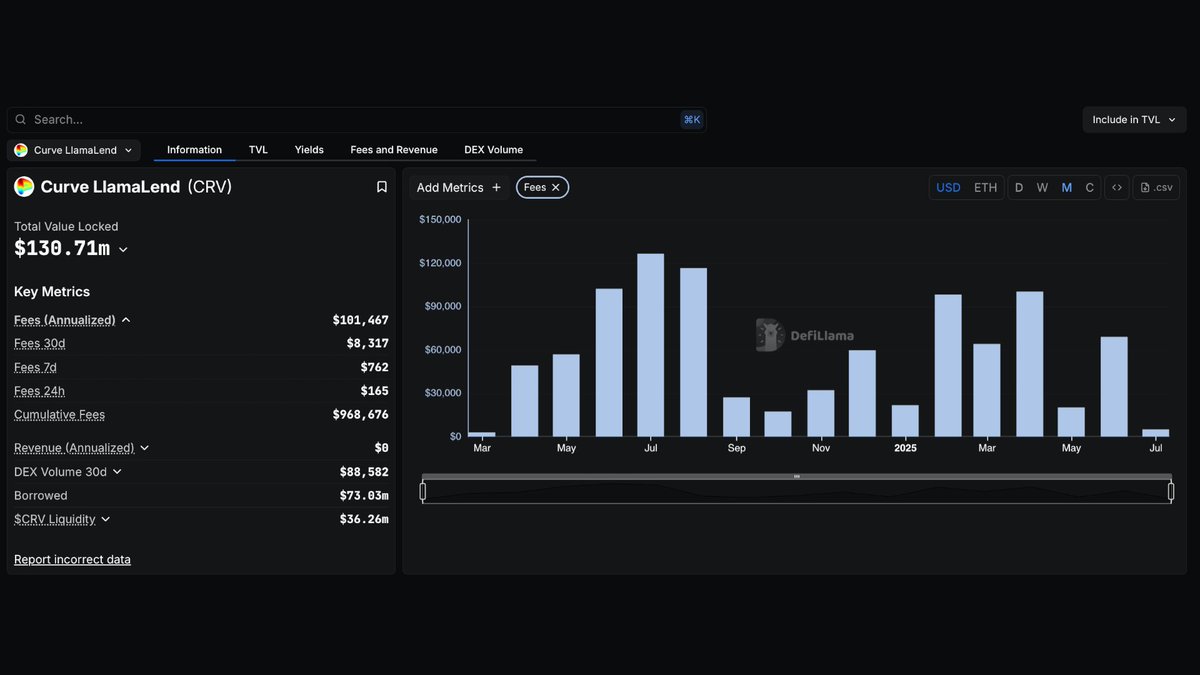The image size is (1200, 675).
Task: Click the Curve LlamaLend logo in header
Action: pos(24,187)
